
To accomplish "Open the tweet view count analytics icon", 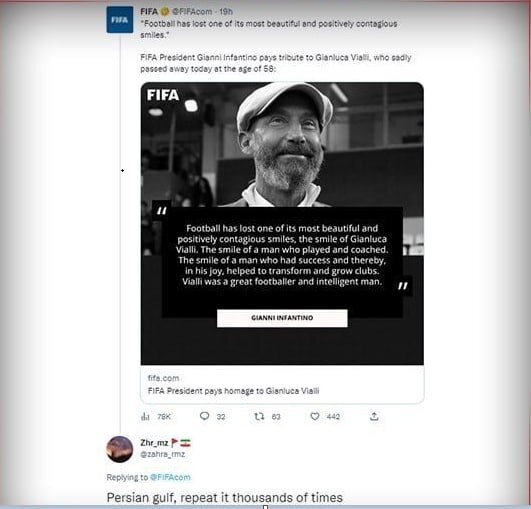I will [x=145, y=417].
